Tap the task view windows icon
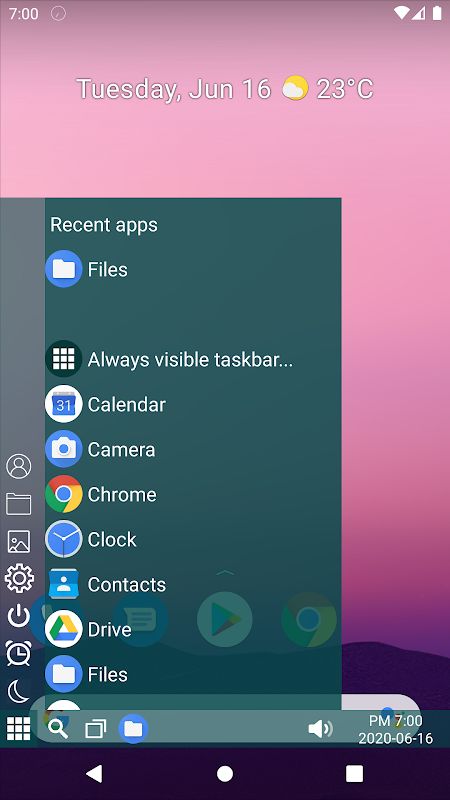Image resolution: width=450 pixels, height=800 pixels. click(95, 729)
